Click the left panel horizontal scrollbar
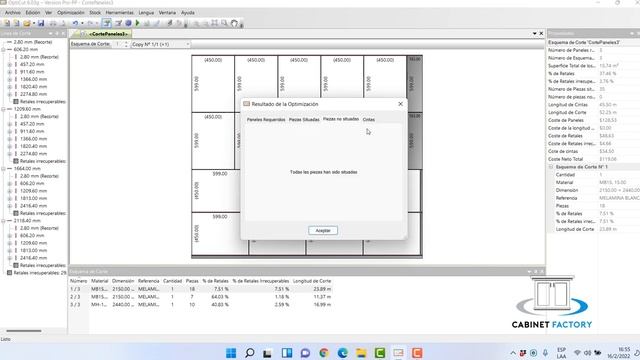Screen dimensions: 640x360 tap(24, 331)
